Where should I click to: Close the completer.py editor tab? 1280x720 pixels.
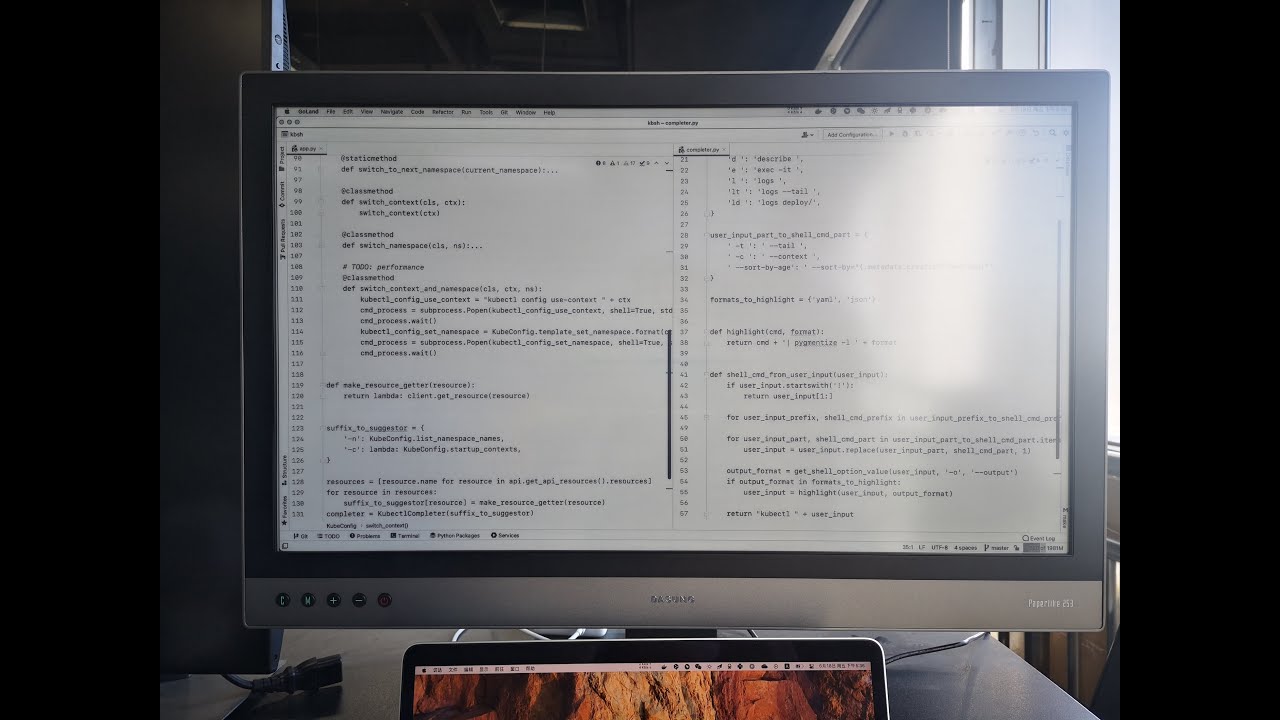(725, 150)
